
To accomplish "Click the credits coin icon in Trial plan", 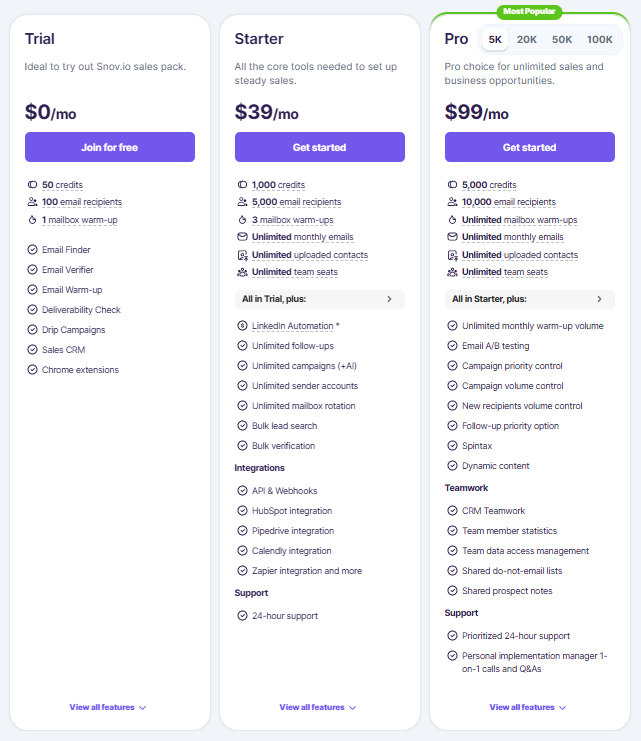I will [x=32, y=185].
